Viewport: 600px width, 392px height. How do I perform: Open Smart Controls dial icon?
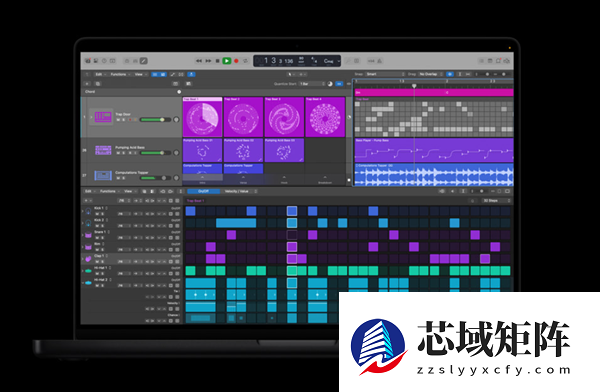coord(127,61)
